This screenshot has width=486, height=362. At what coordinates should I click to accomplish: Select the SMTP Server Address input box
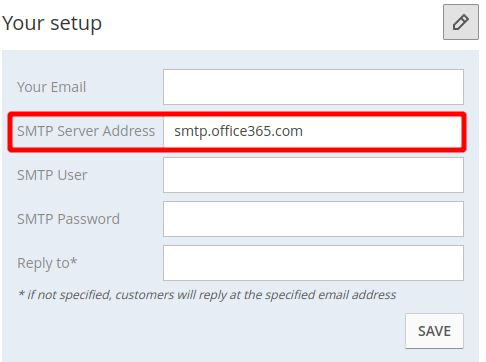313,131
